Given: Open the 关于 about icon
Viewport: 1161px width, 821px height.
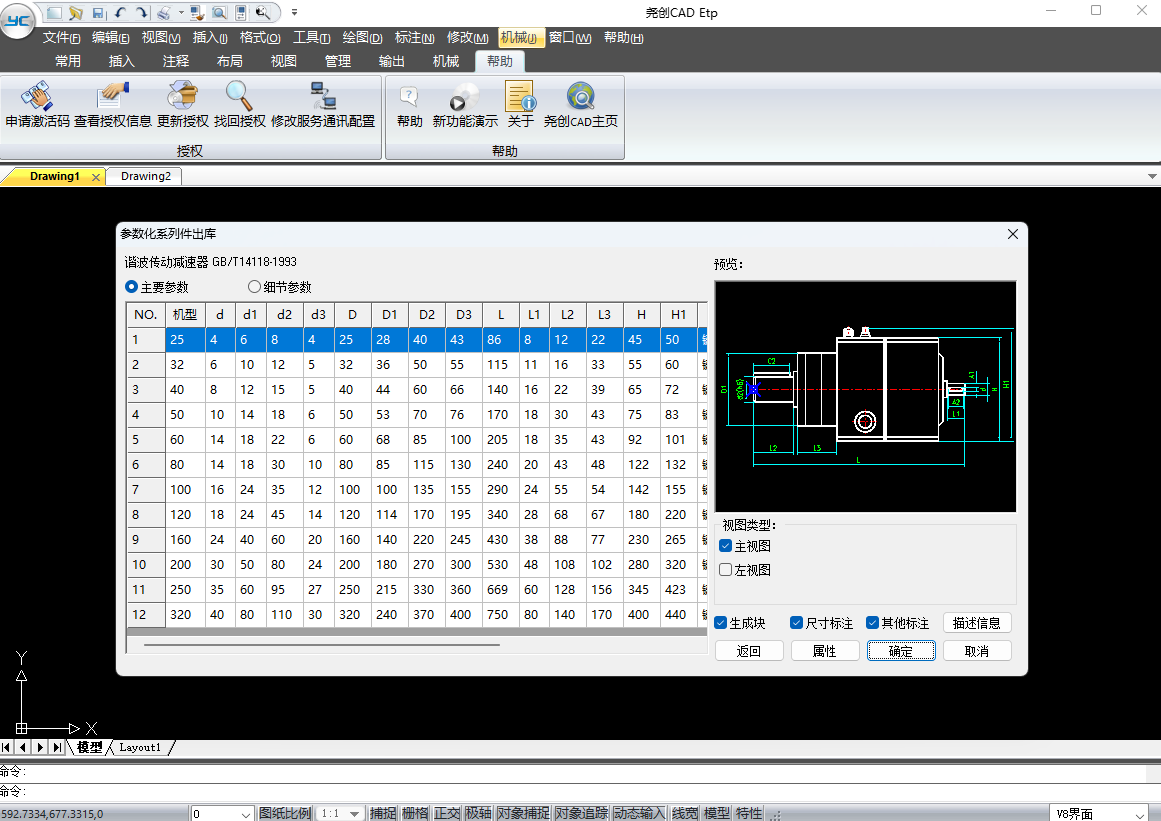Looking at the screenshot, I should pyautogui.click(x=520, y=96).
